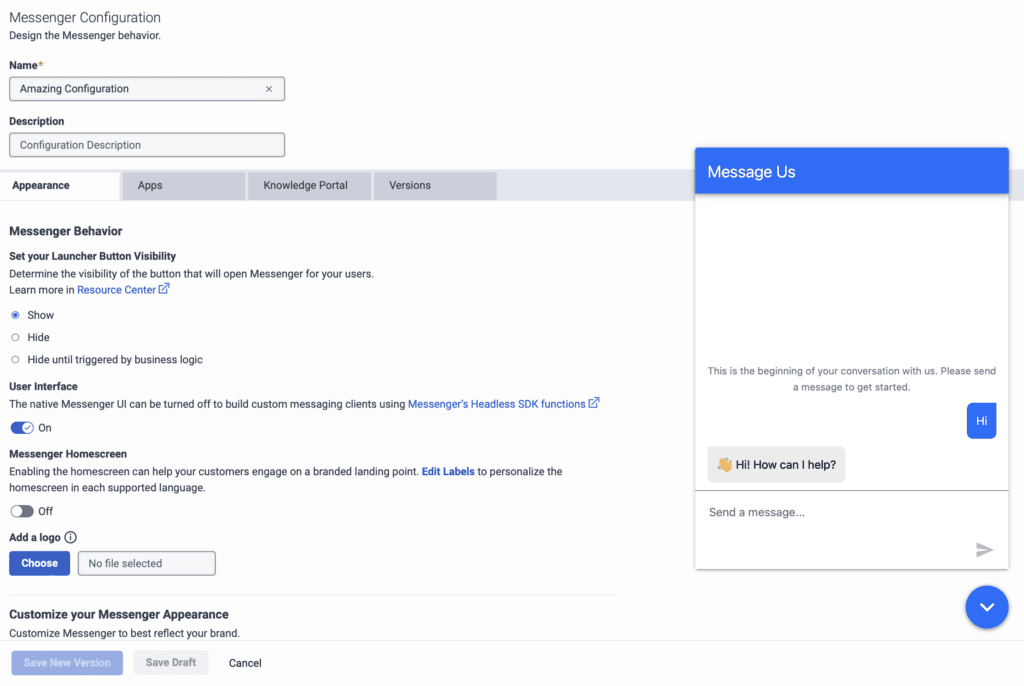1024x686 pixels.
Task: Open the Resource Center link
Action: [115, 289]
